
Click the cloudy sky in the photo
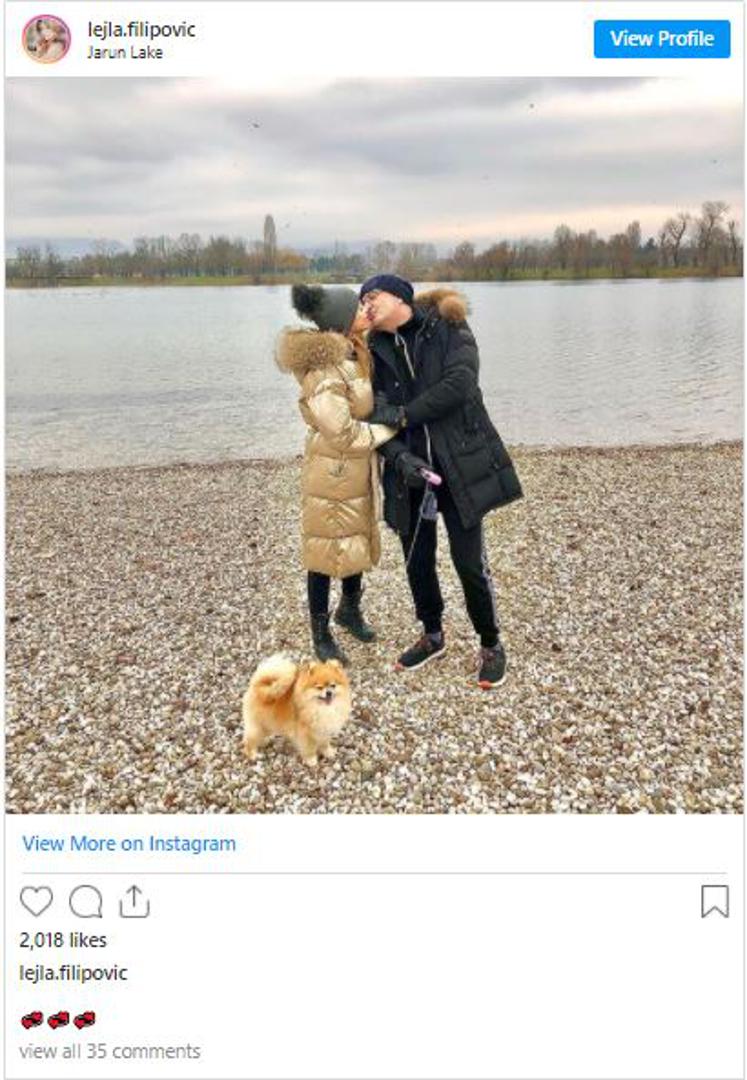pos(374,152)
